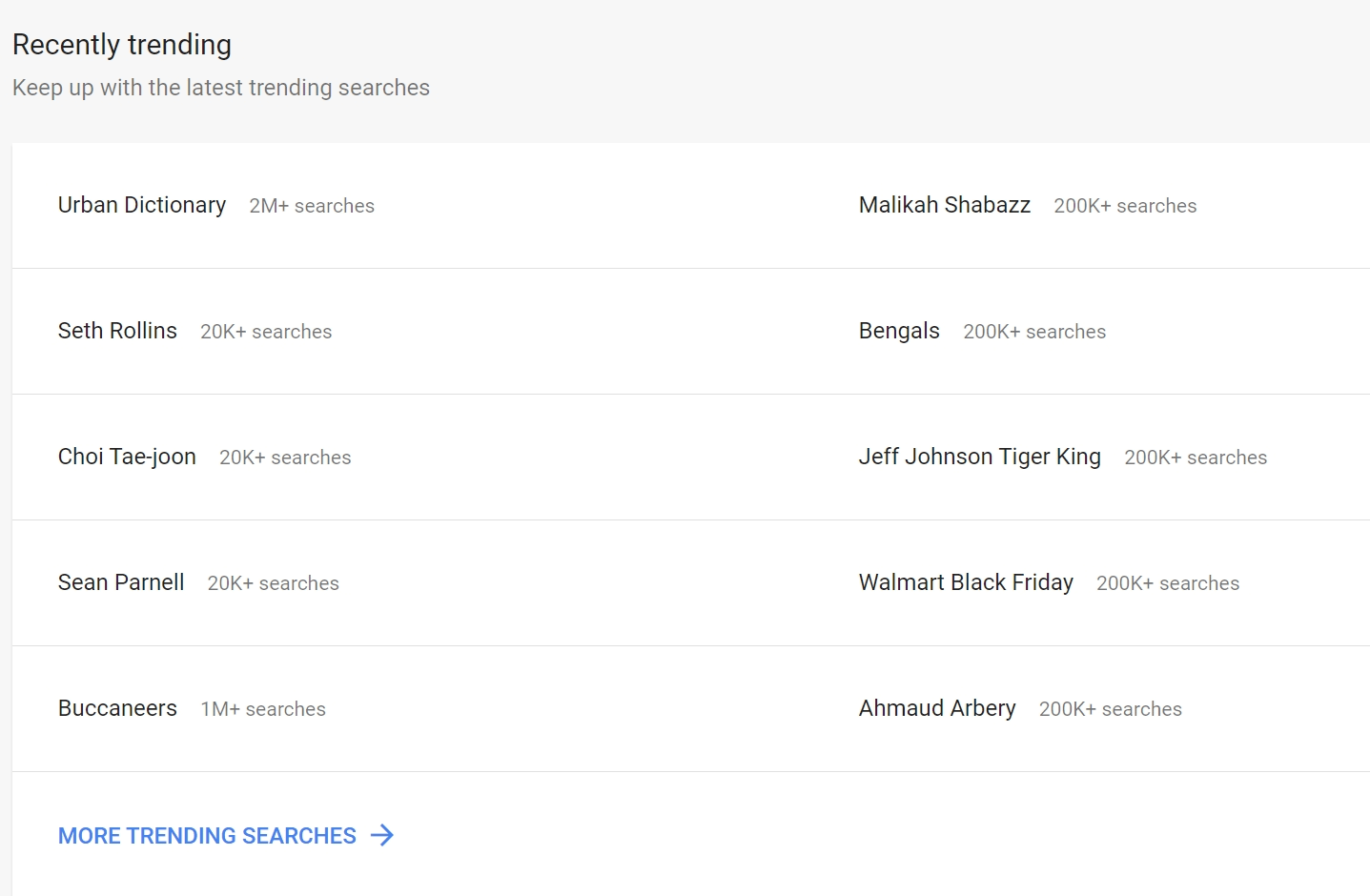Viewport: 1370px width, 896px height.
Task: Click the Sean Parnell trending topic
Action: click(x=121, y=582)
